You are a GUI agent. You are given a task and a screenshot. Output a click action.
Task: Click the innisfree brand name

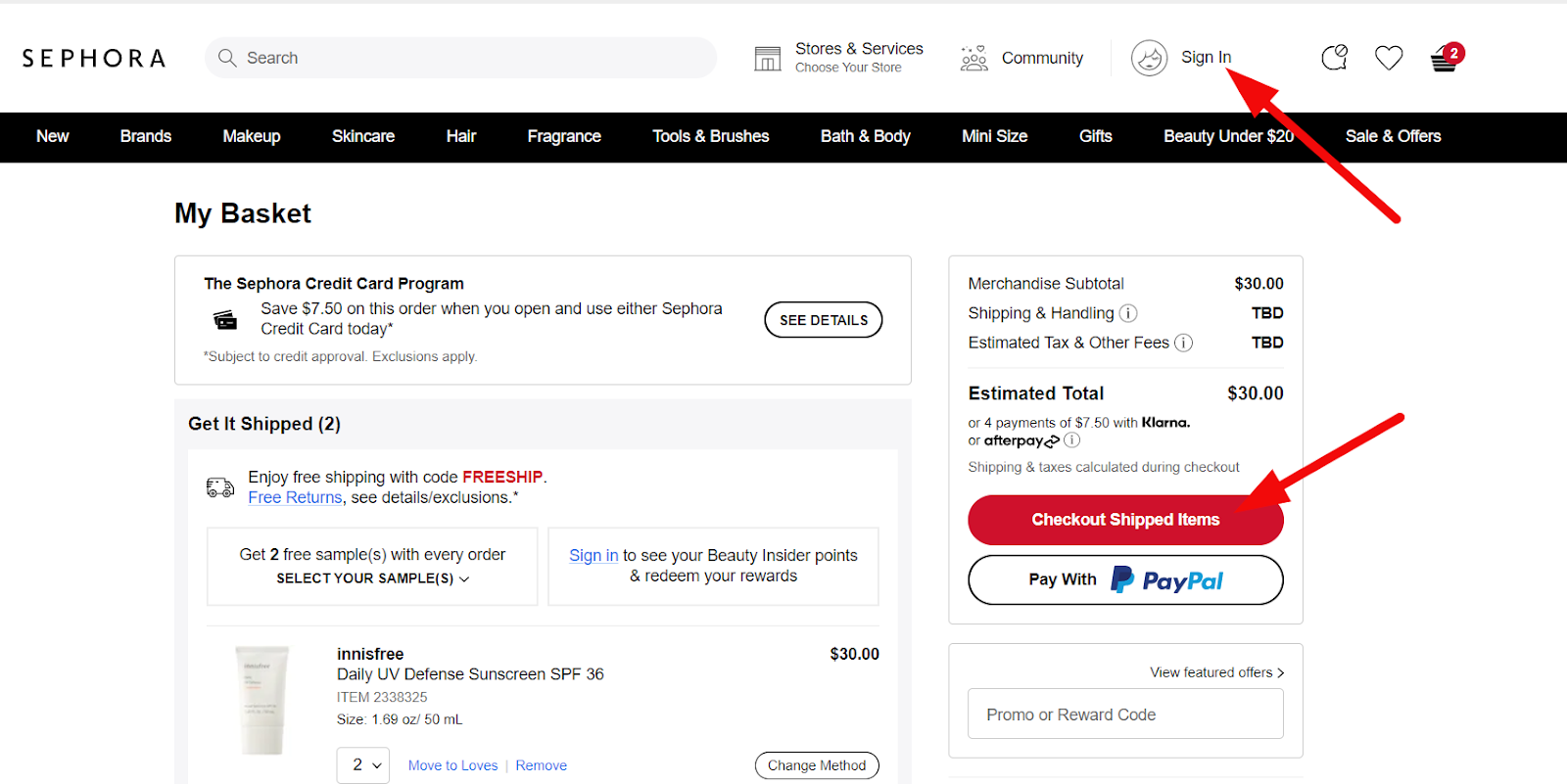370,654
